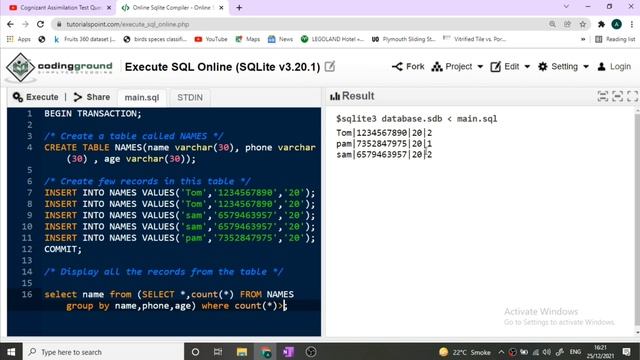640x360 pixels.
Task: Click the edit title pencil icon
Action: (x=330, y=67)
